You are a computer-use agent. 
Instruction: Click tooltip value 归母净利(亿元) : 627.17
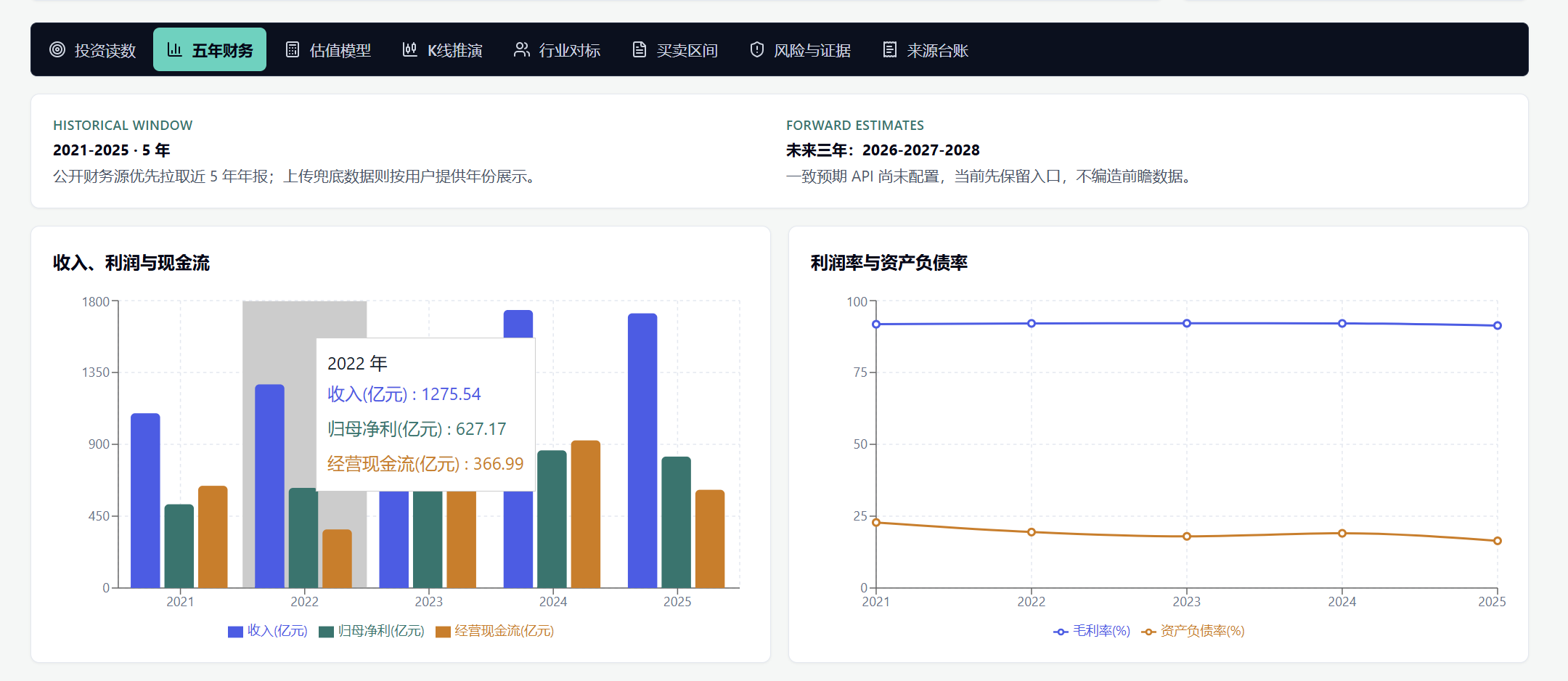pos(417,429)
